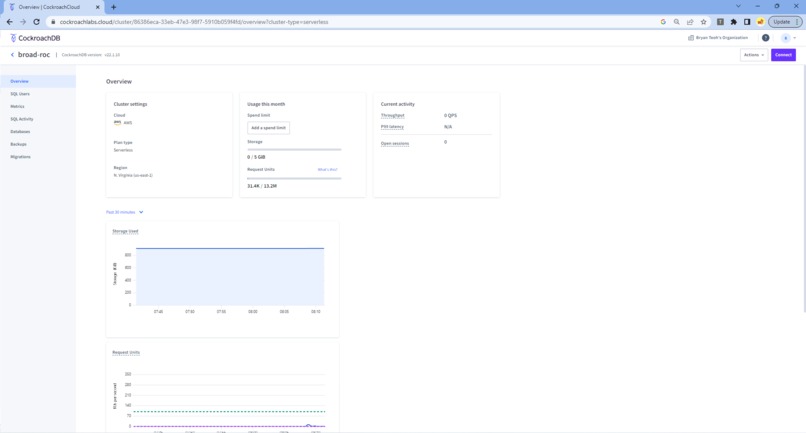Click the AWS cloud logo

(x=117, y=123)
